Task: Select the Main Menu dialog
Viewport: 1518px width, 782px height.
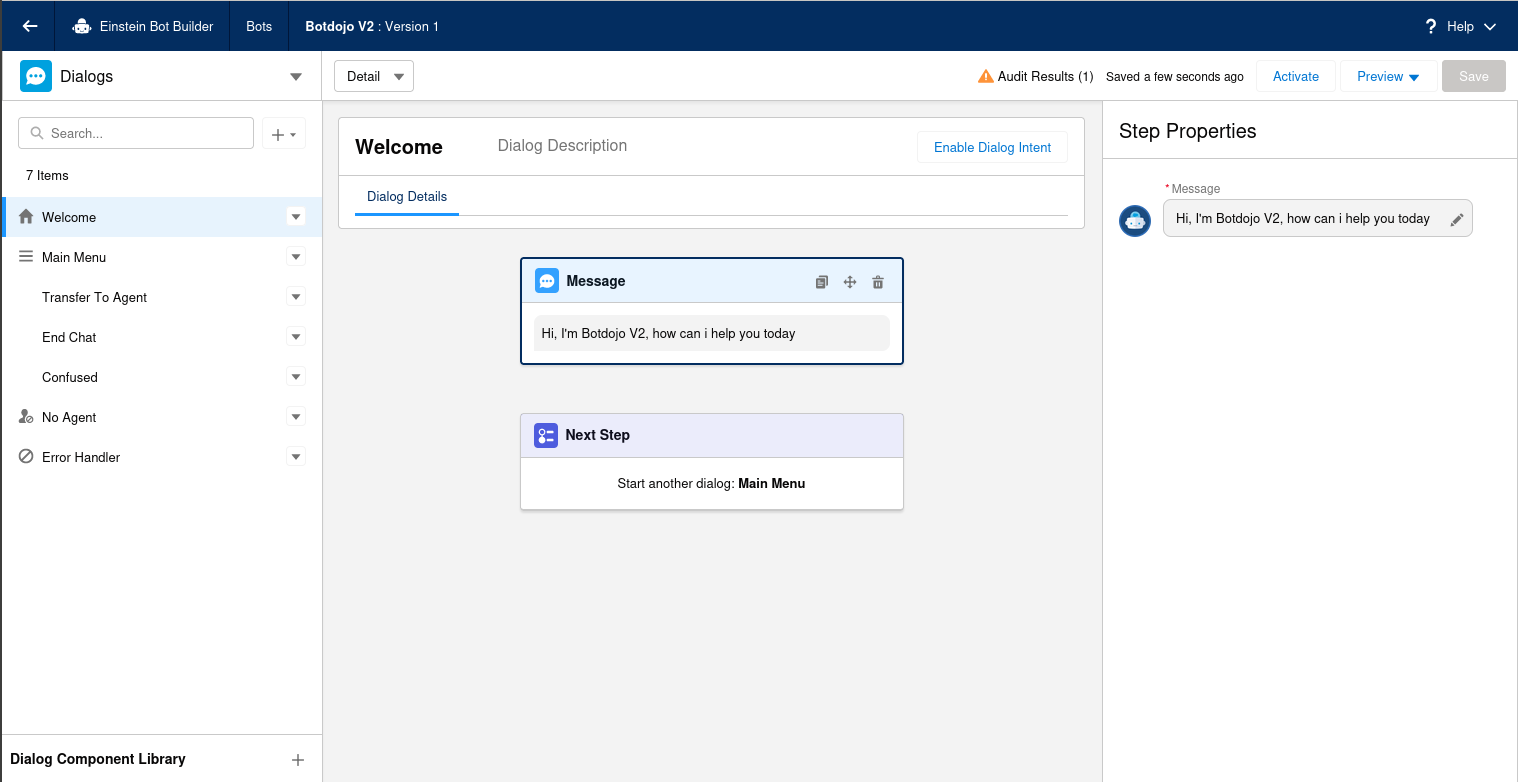Action: 162,257
